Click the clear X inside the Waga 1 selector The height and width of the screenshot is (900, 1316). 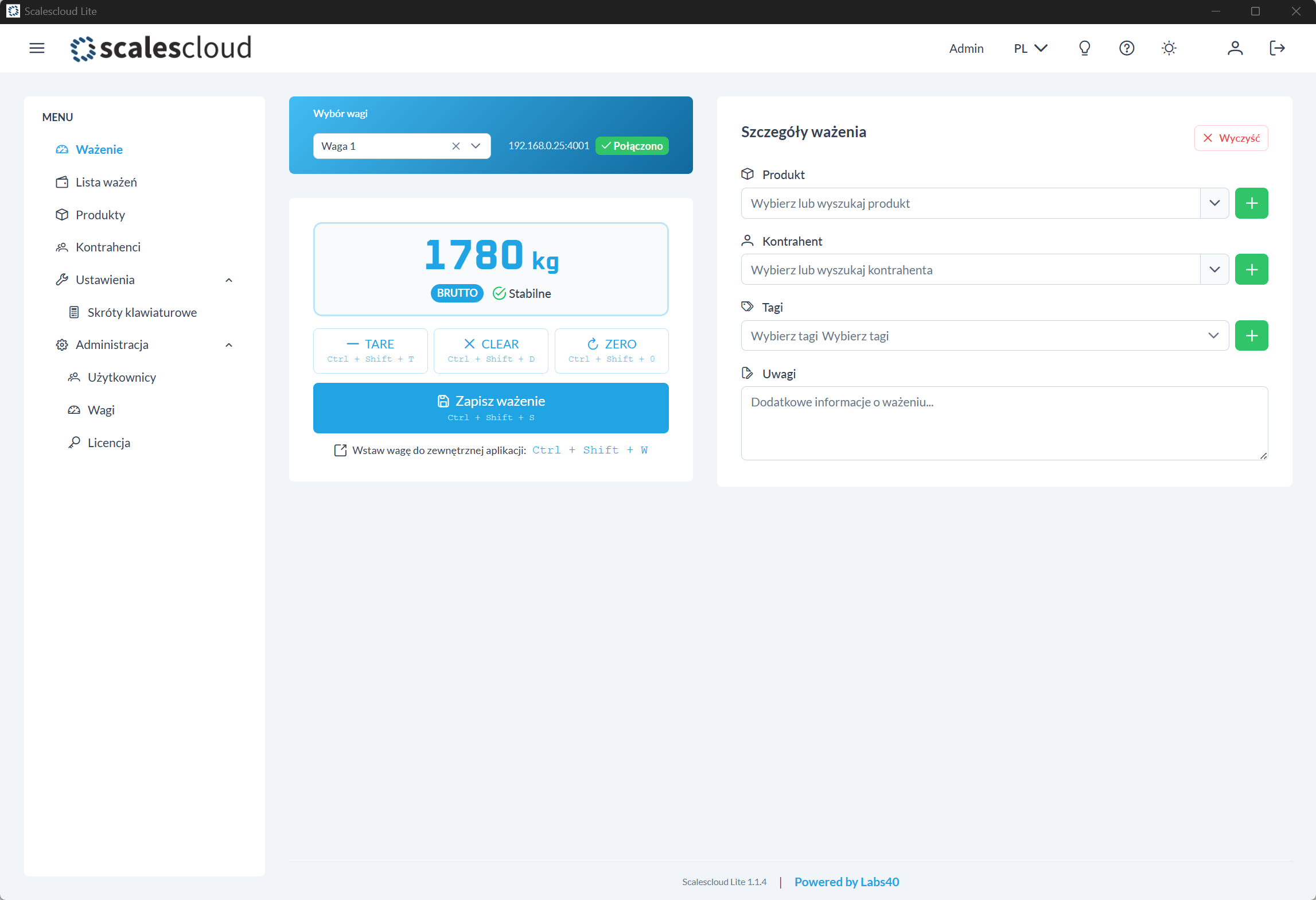point(455,146)
